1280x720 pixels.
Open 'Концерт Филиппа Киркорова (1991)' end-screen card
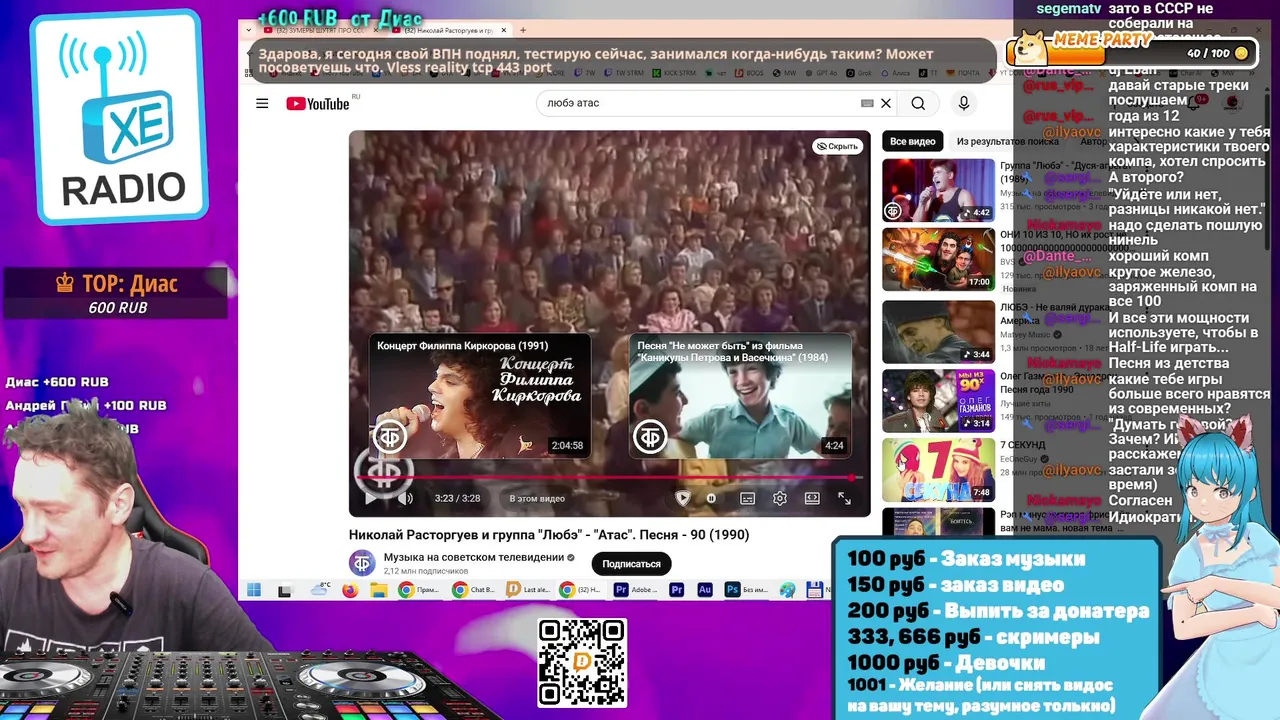click(x=480, y=396)
